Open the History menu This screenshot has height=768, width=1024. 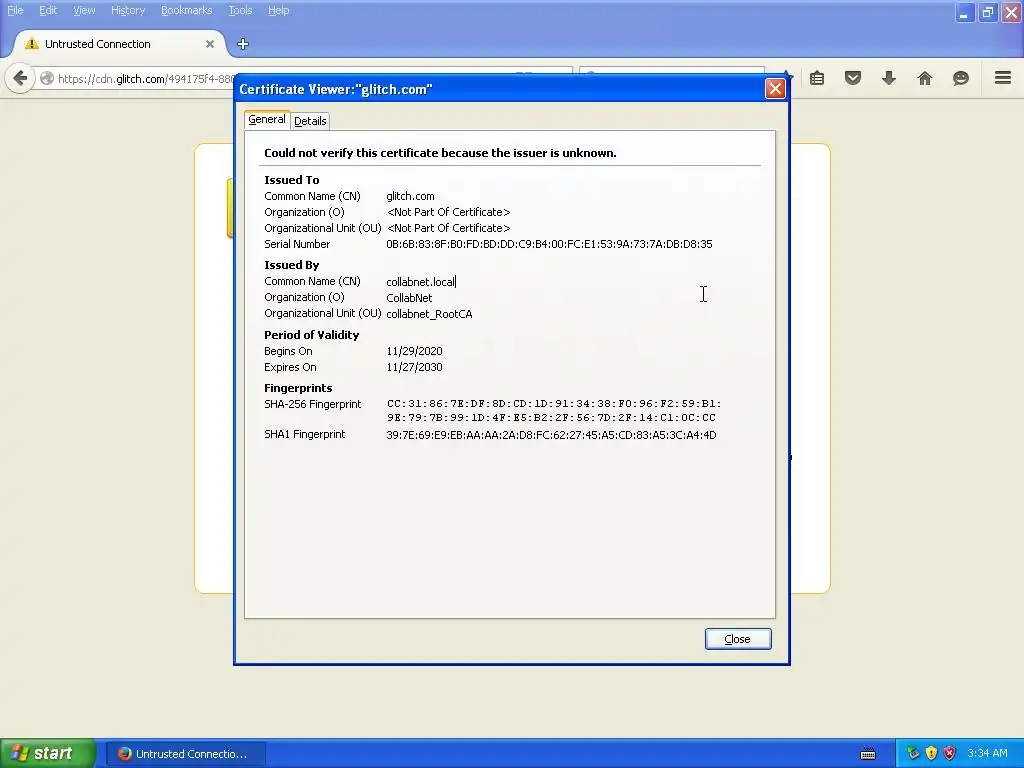127,10
